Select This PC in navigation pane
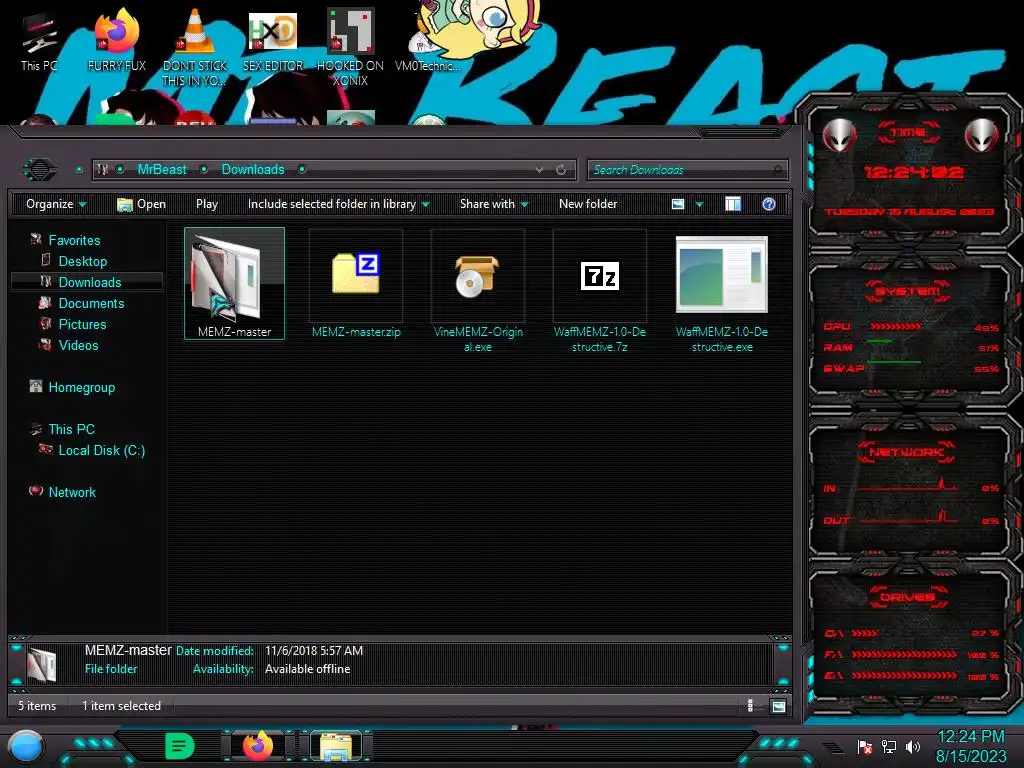Viewport: 1024px width, 768px height. [72, 429]
